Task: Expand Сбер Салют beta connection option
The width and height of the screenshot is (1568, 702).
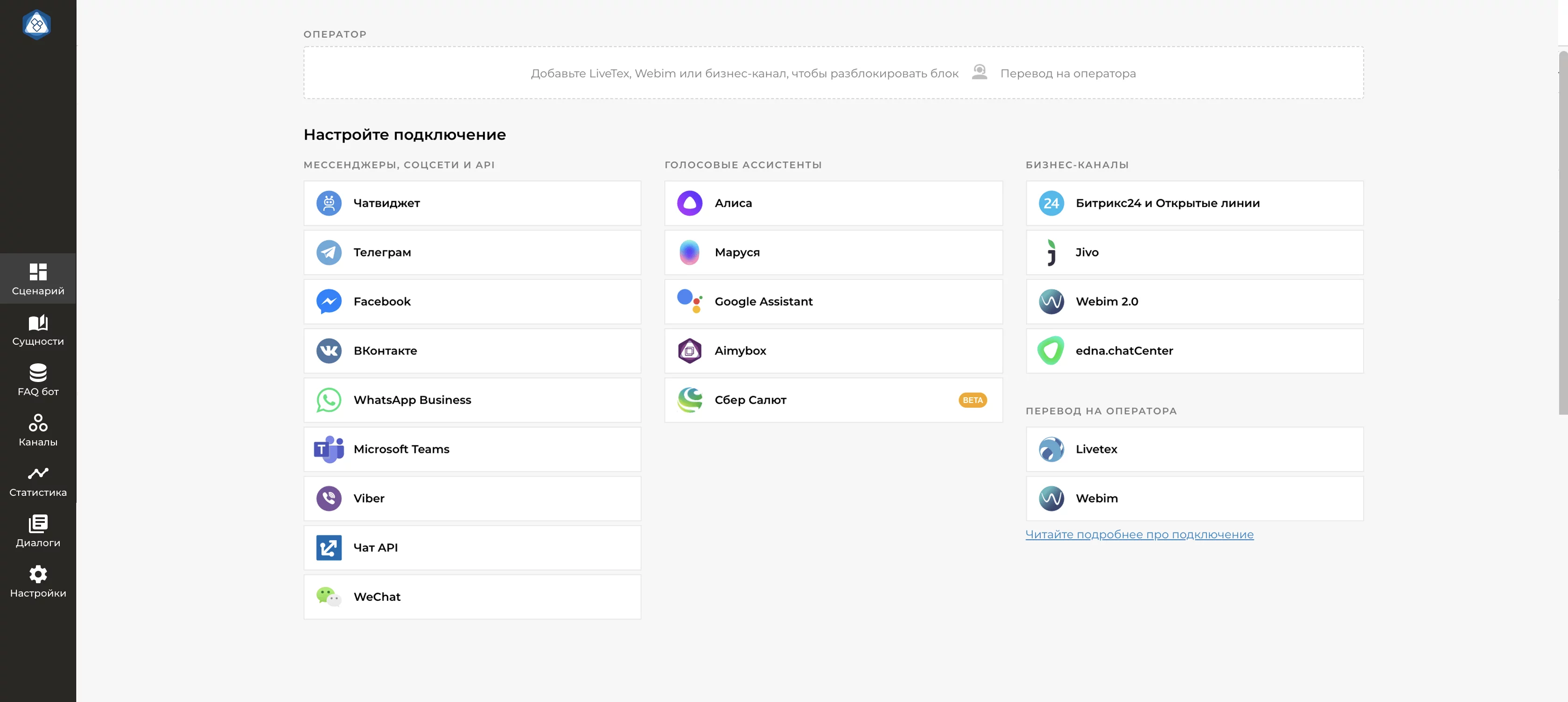Action: click(x=834, y=399)
